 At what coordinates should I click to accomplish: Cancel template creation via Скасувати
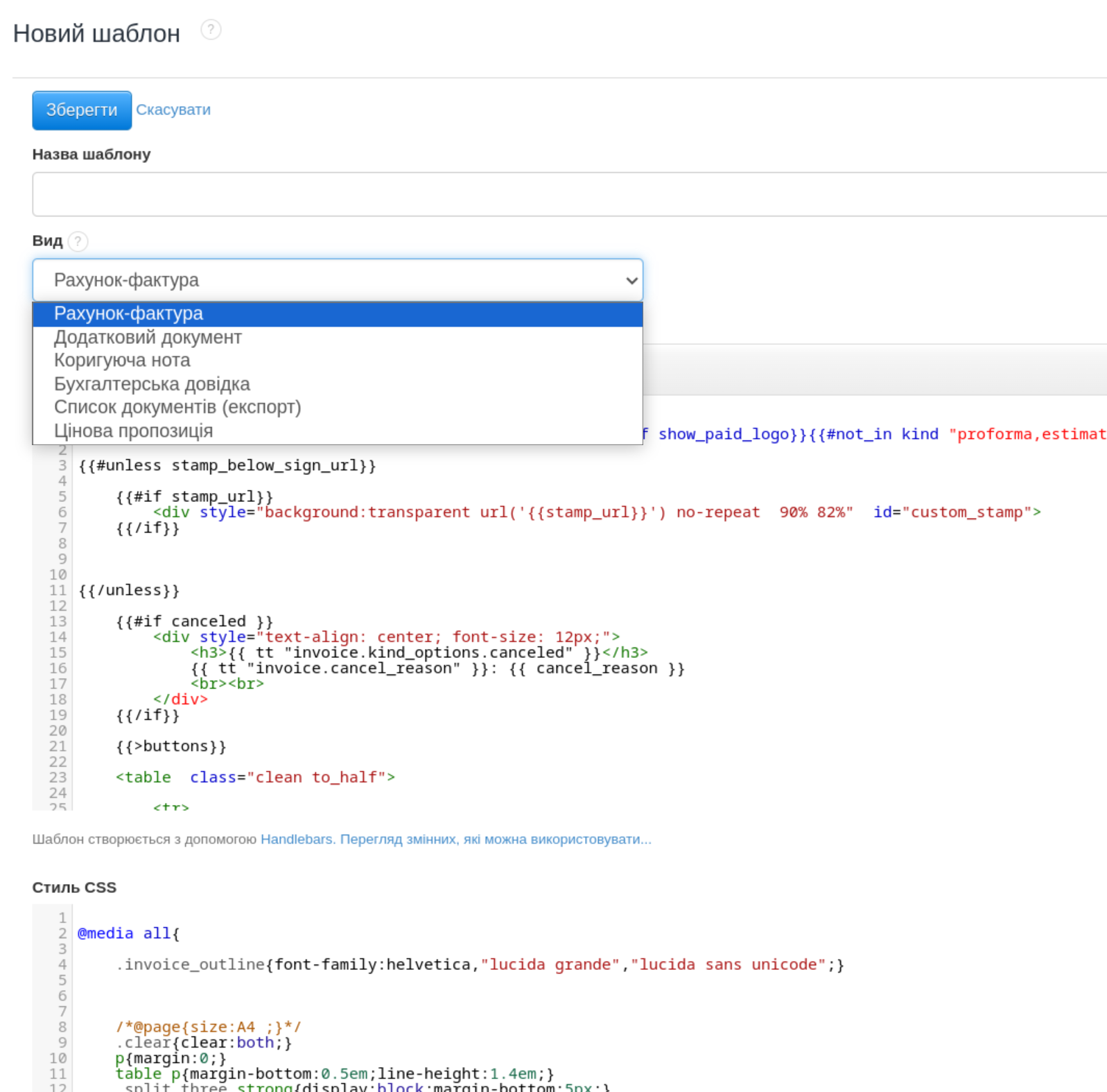point(173,110)
